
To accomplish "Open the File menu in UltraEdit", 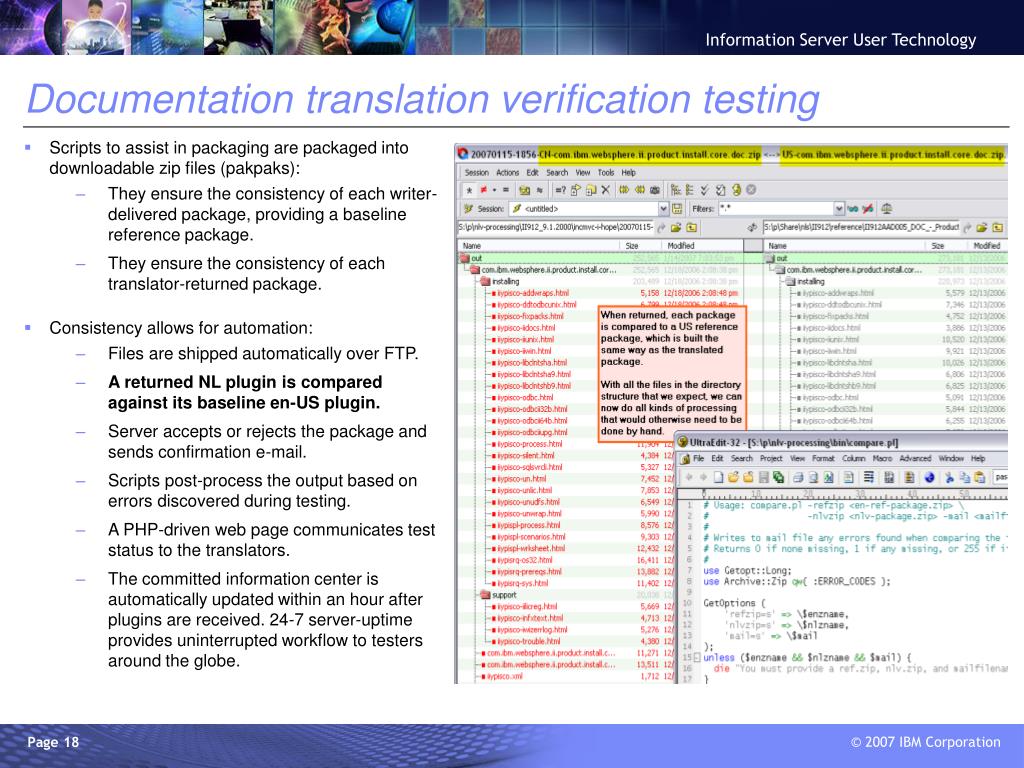I will (x=698, y=458).
